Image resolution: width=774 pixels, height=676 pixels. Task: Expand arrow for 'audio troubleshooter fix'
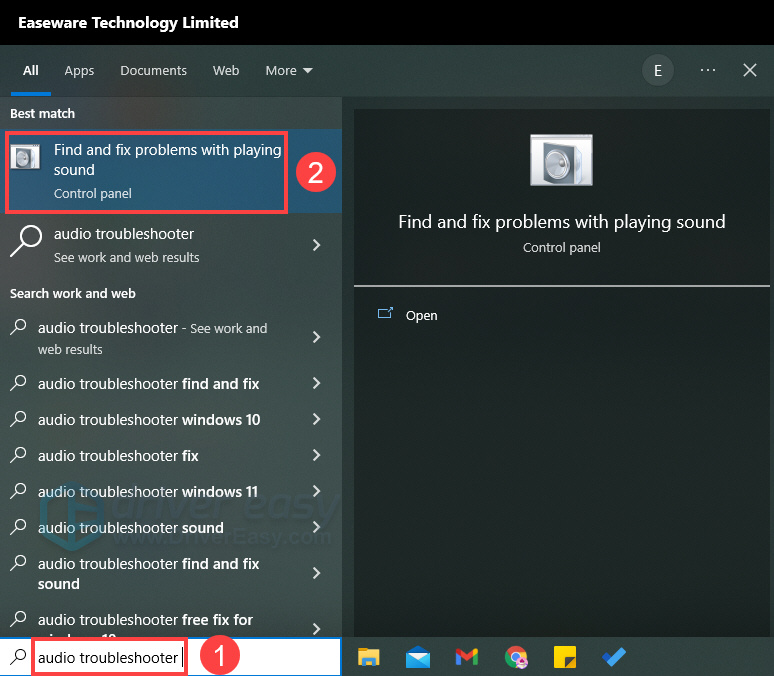pyautogui.click(x=316, y=455)
